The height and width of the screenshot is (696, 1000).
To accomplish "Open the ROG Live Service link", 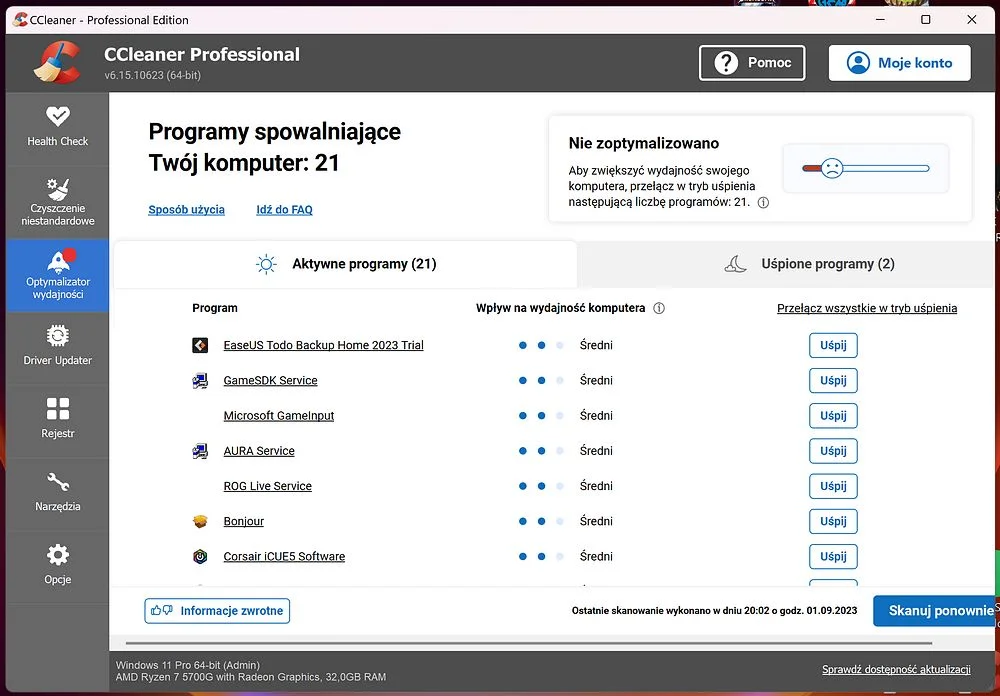I will point(268,485).
